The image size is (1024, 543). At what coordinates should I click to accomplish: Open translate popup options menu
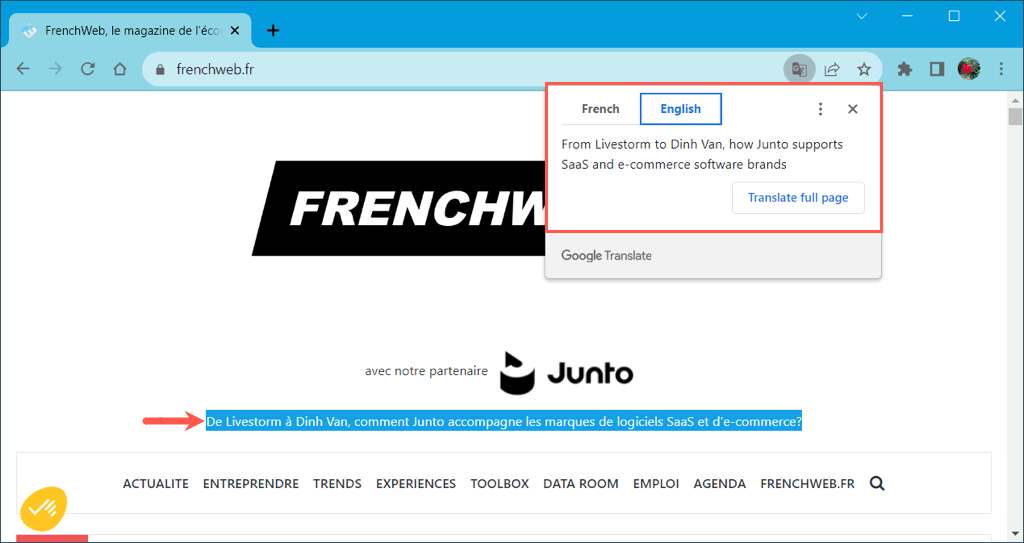(820, 109)
